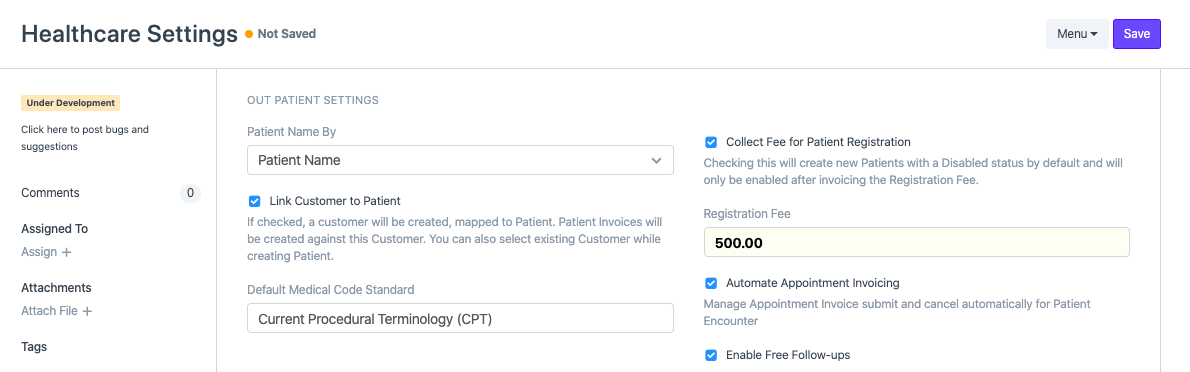1190x372 pixels.
Task: Click the plus icon next to Assign
Action: (66, 252)
